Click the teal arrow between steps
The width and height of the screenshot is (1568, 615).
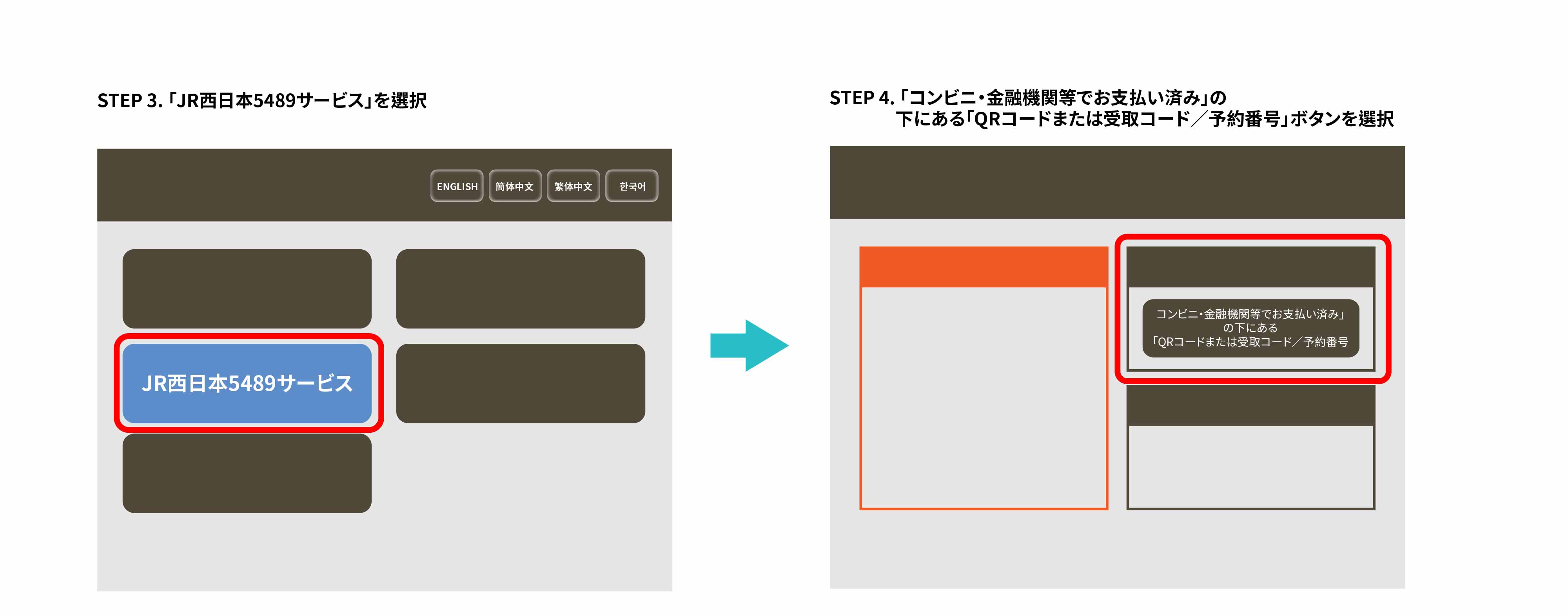[749, 345]
